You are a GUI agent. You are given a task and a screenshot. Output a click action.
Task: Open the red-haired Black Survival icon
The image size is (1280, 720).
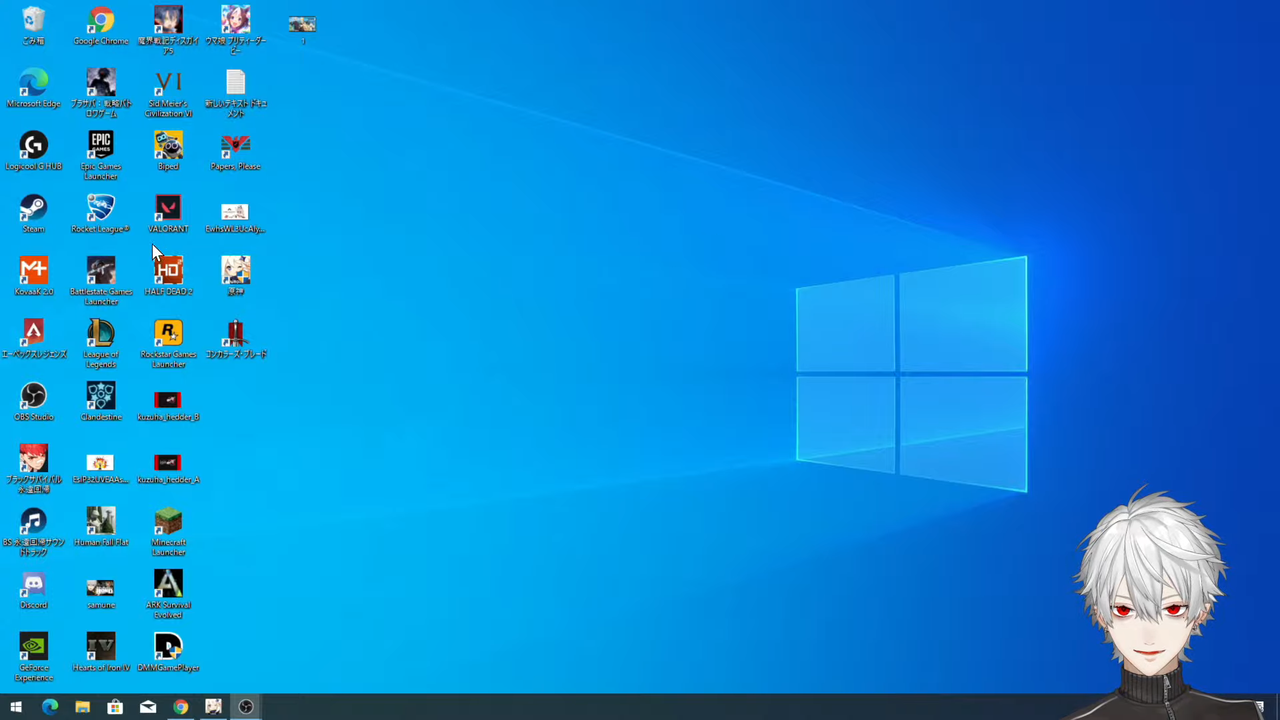click(x=33, y=469)
